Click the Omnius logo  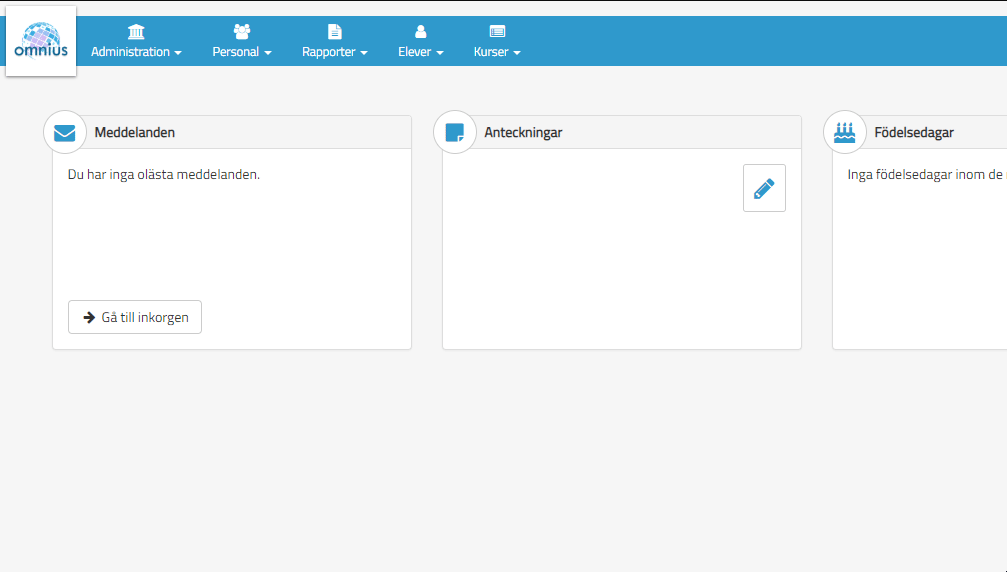pyautogui.click(x=41, y=41)
